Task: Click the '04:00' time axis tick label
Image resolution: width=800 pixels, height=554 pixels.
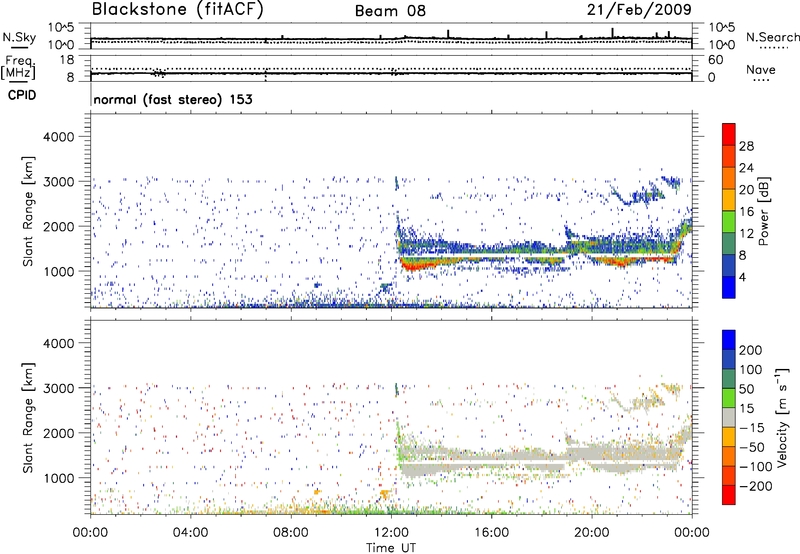Action: [x=190, y=533]
